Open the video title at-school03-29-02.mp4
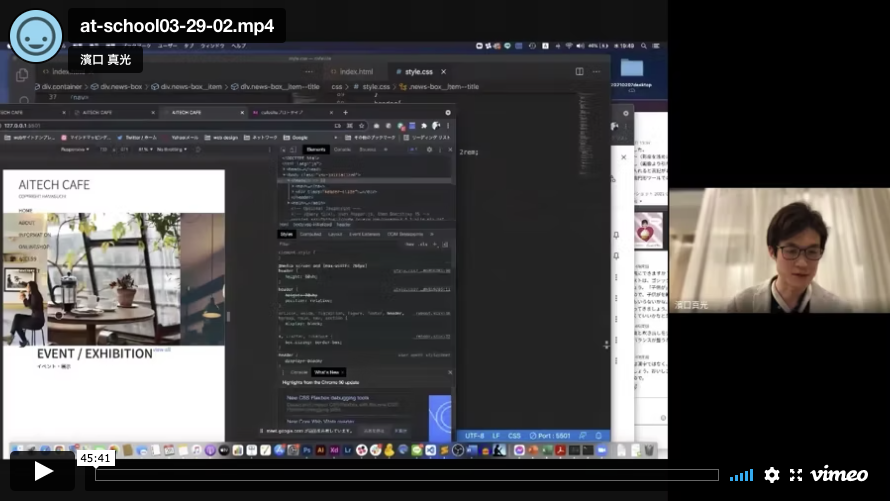Viewport: 891px width, 501px height. 177,26
